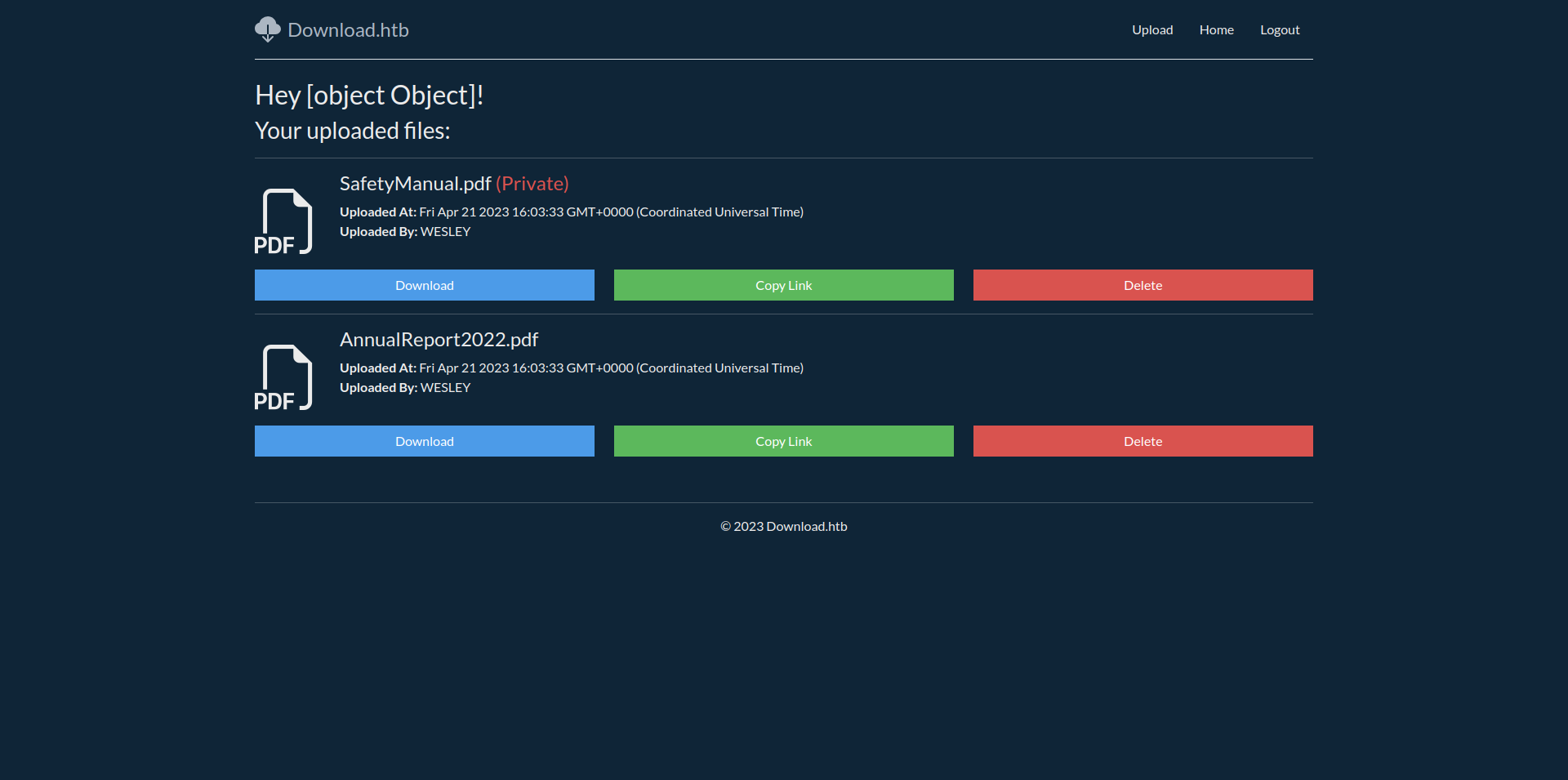This screenshot has width=1568, height=780.
Task: Download the SafetyManual.pdf file
Action: click(424, 285)
